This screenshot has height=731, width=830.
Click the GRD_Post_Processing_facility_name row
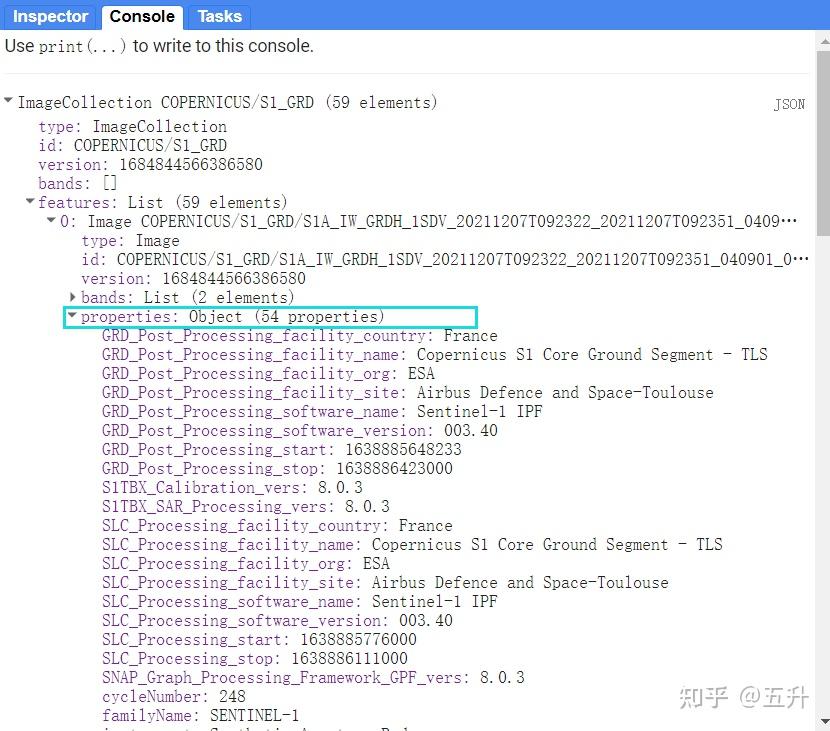click(435, 355)
